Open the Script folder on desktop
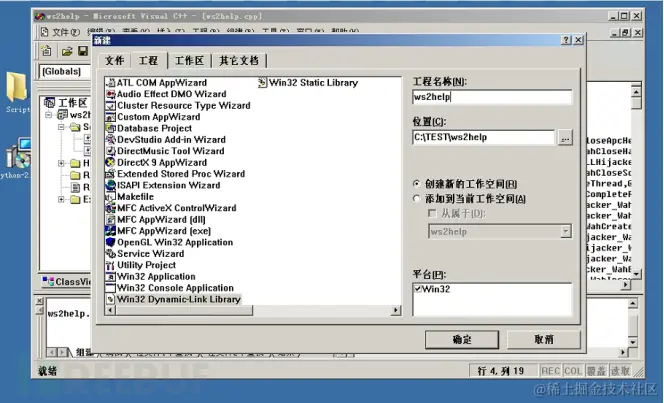Image resolution: width=664 pixels, height=403 pixels. coord(17,92)
